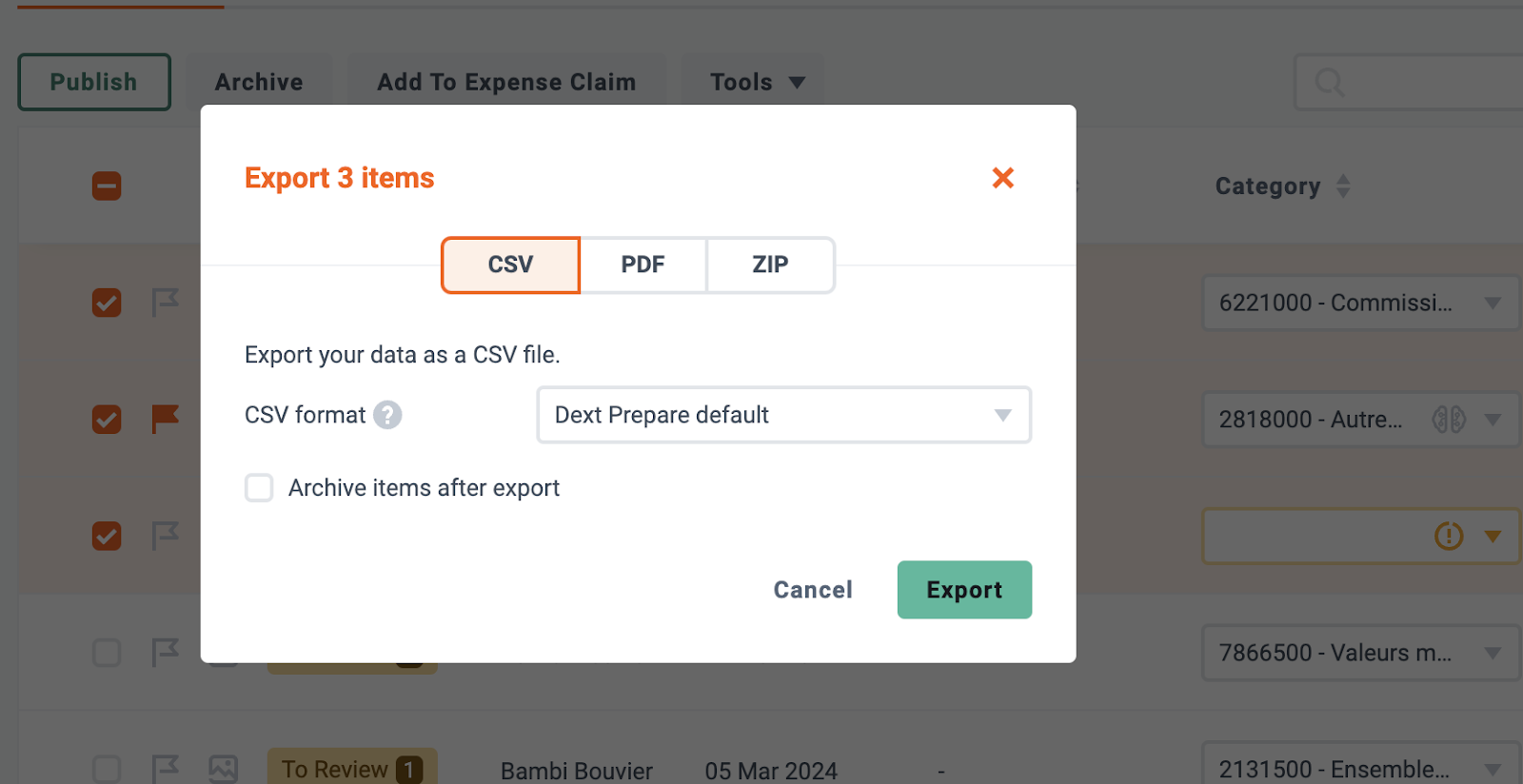Click the green Export button
This screenshot has width=1523, height=784.
[964, 590]
